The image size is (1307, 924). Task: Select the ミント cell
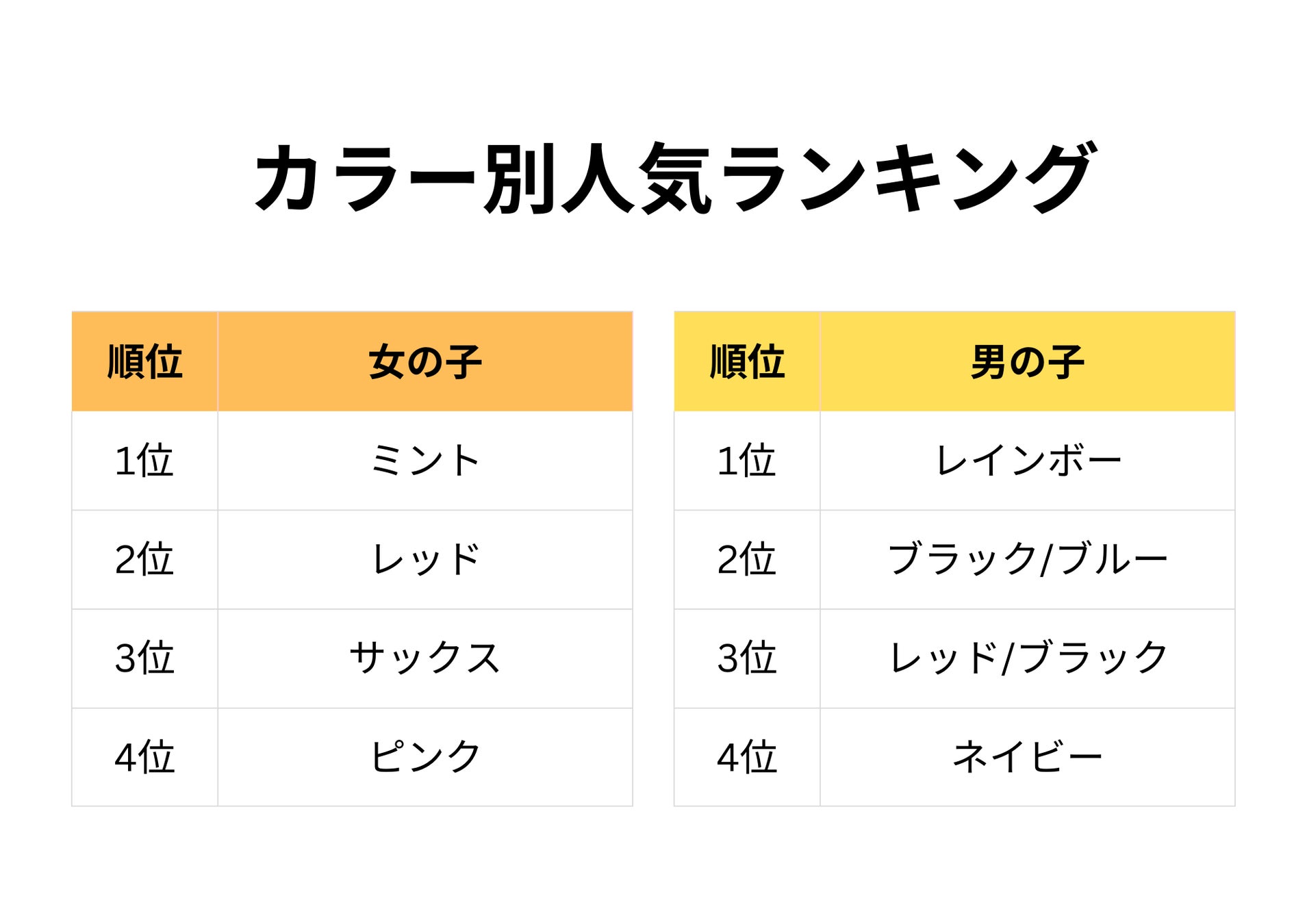(x=425, y=461)
